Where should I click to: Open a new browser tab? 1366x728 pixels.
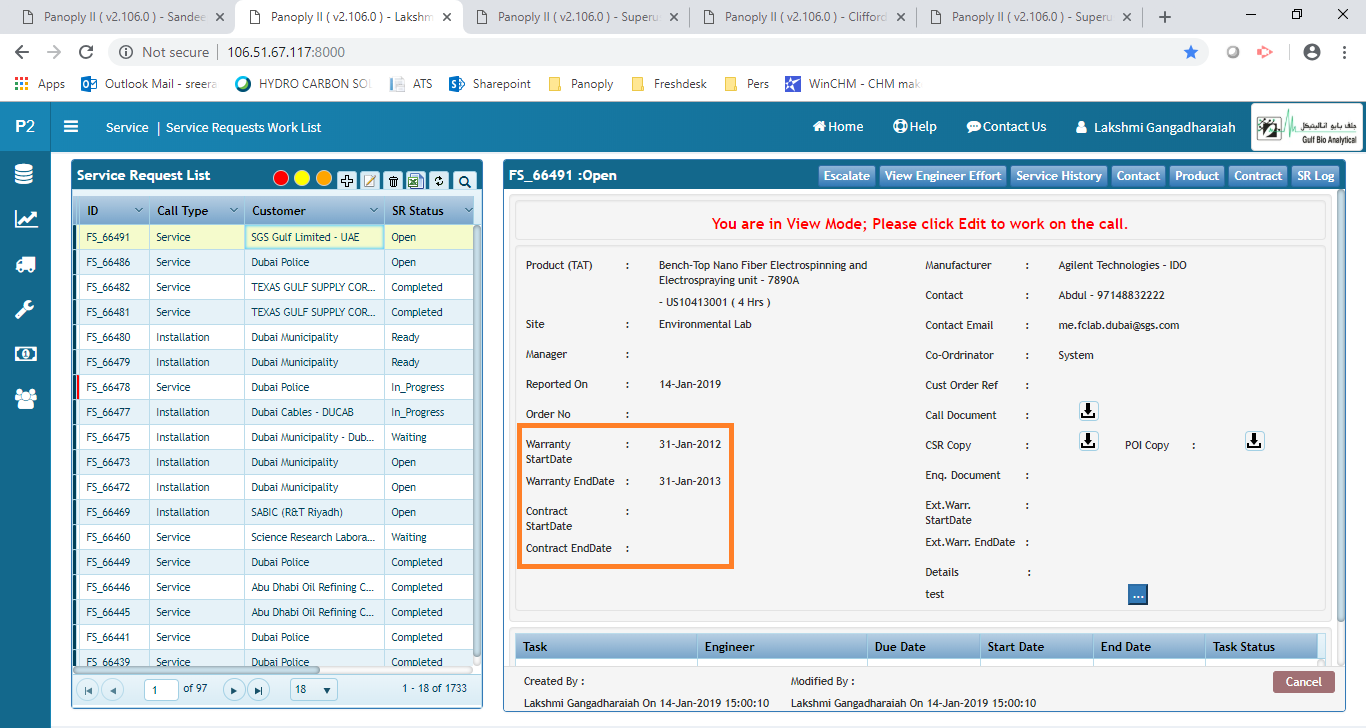point(1164,17)
